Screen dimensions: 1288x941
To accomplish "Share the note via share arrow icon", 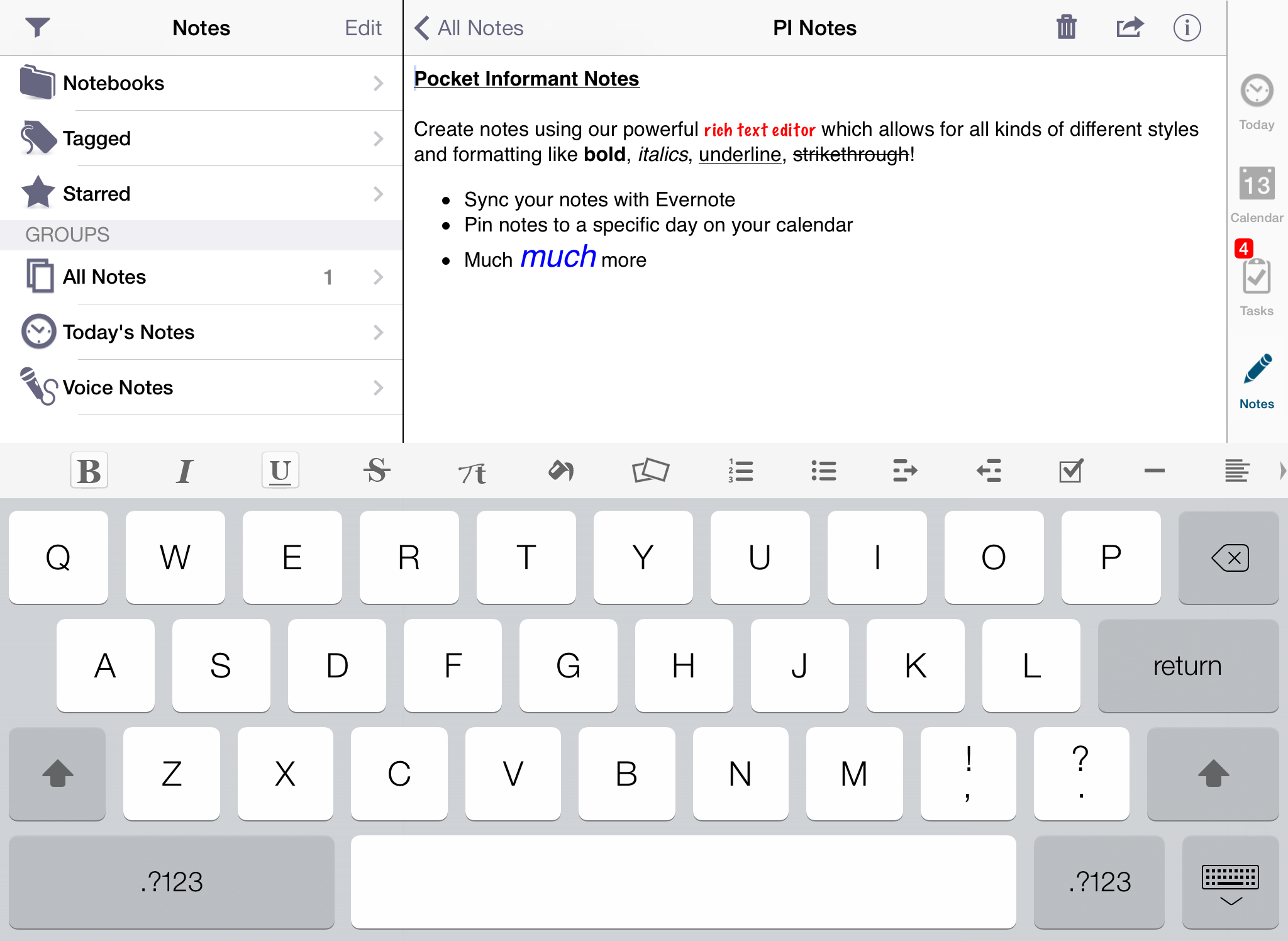I will pyautogui.click(x=1130, y=27).
